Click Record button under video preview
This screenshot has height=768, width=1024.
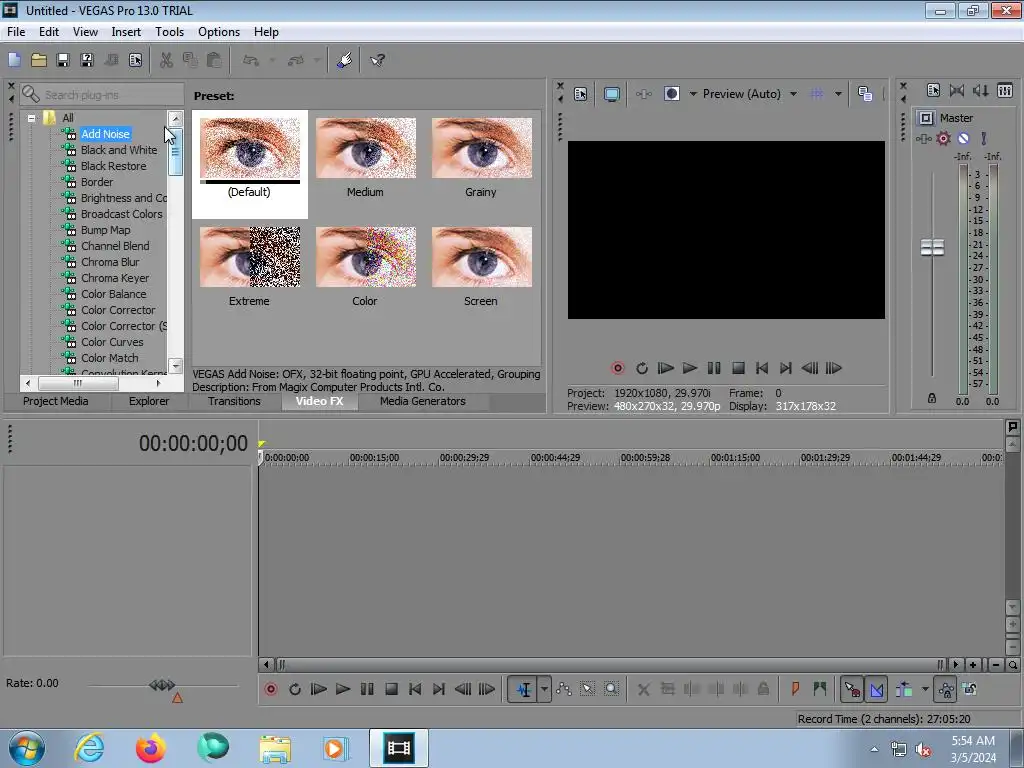click(x=617, y=368)
